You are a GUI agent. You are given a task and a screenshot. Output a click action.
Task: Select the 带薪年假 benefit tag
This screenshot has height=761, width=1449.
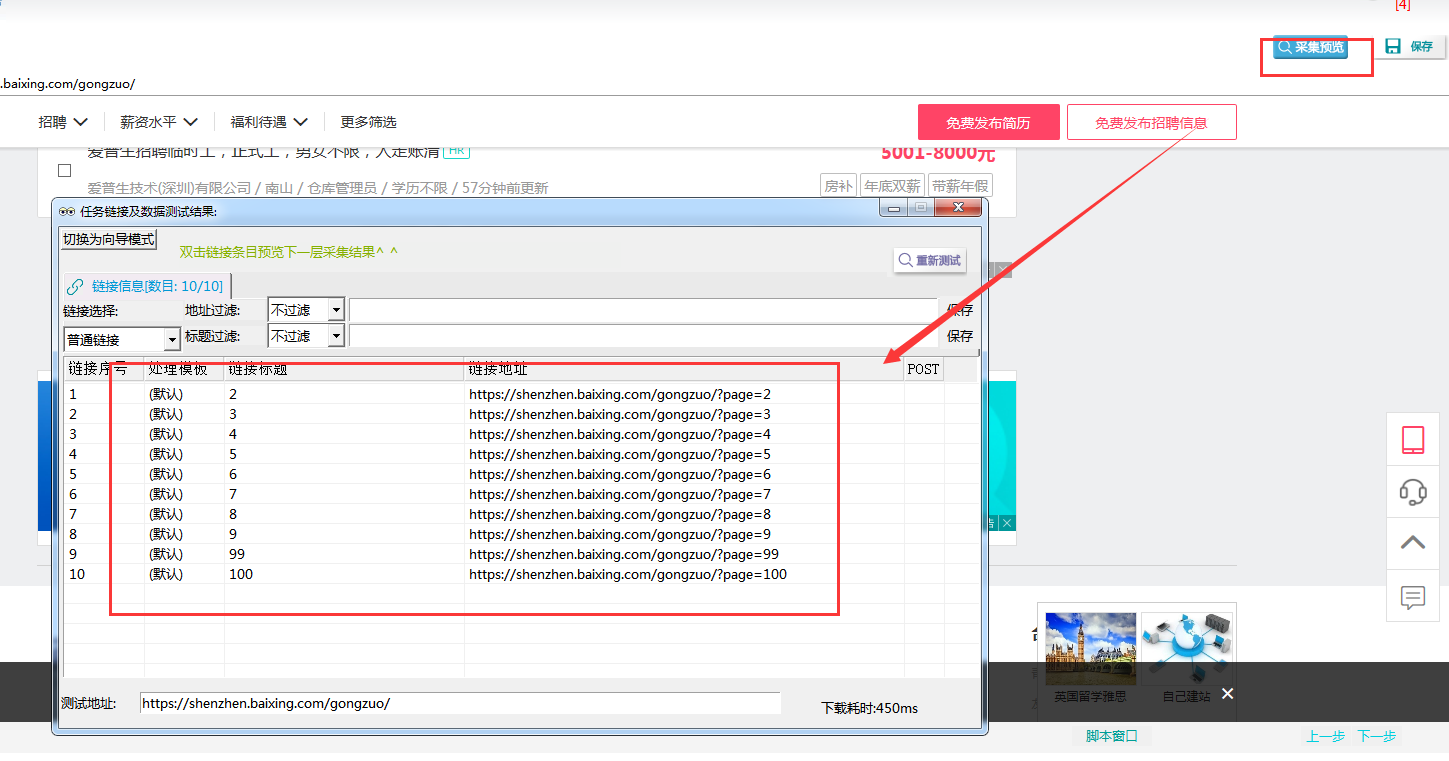coord(960,186)
